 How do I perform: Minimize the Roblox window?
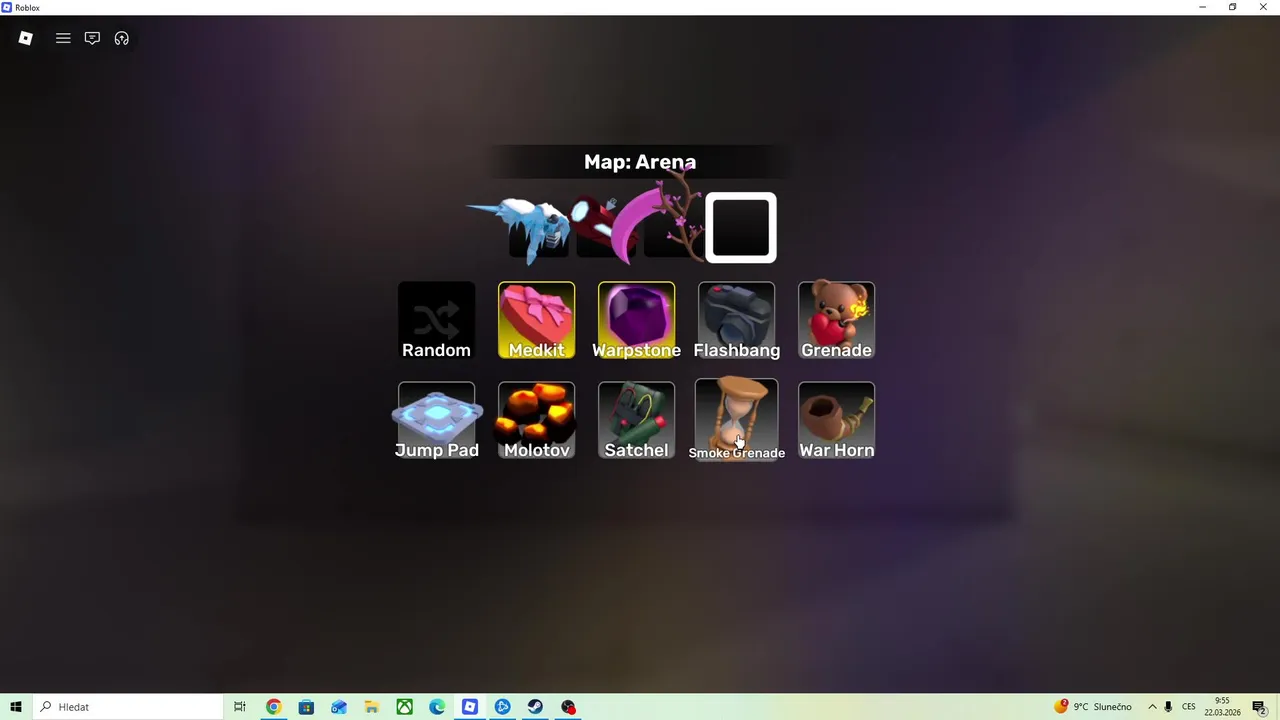coord(1202,7)
